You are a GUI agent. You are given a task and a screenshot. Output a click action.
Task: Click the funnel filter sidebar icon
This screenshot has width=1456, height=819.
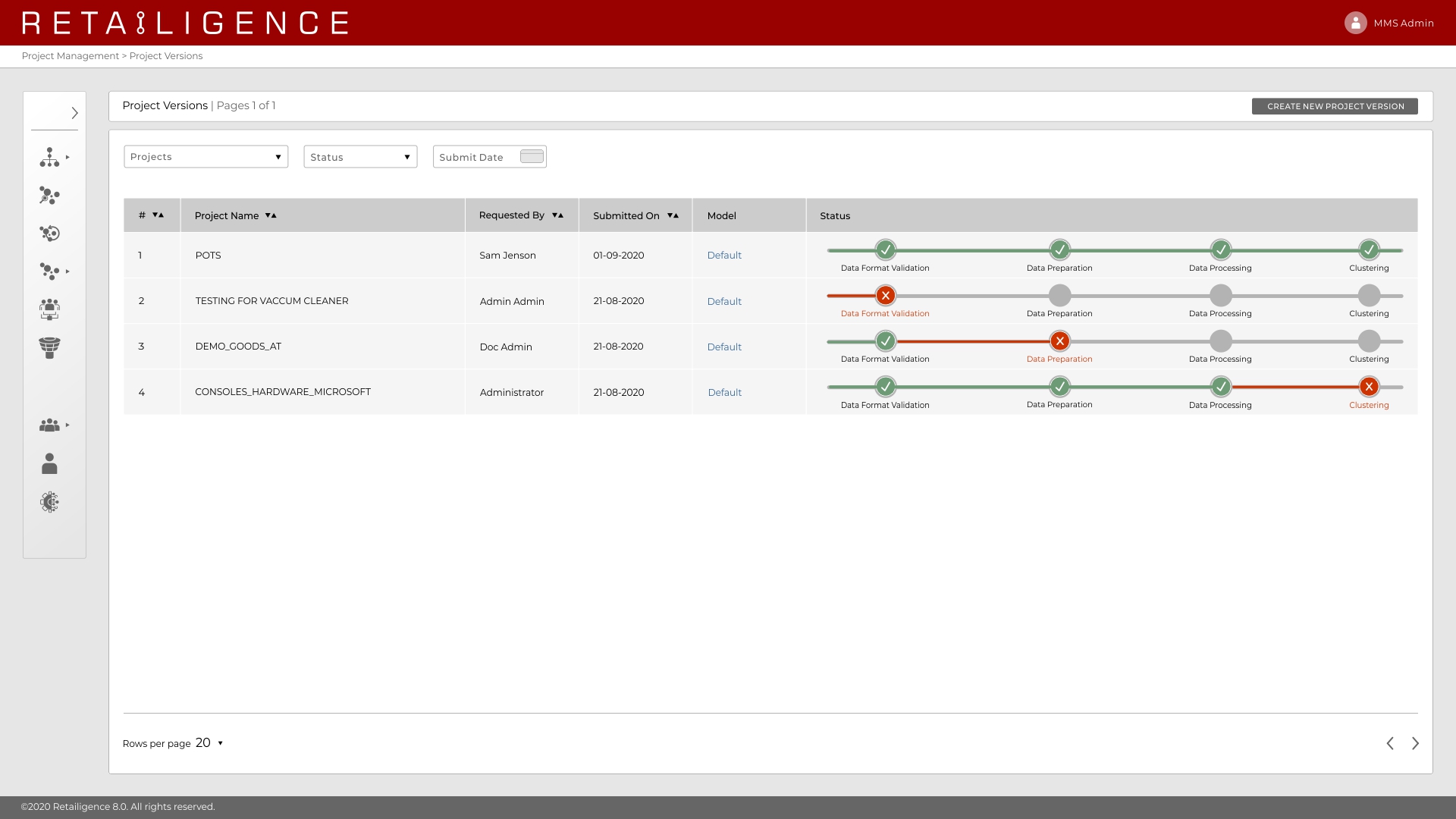[49, 347]
